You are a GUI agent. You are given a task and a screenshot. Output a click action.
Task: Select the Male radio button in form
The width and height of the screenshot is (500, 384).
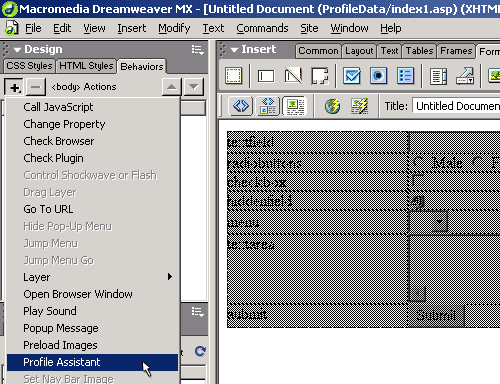pyautogui.click(x=418, y=162)
